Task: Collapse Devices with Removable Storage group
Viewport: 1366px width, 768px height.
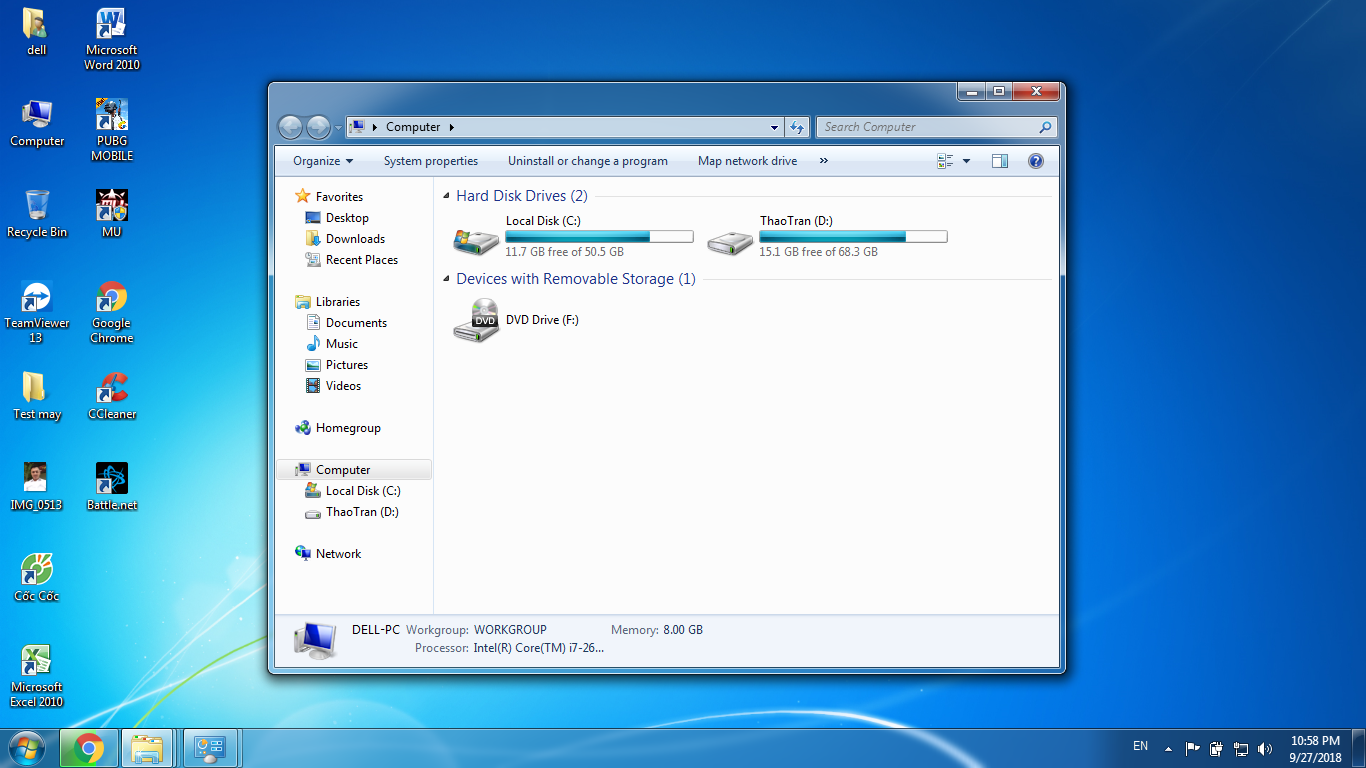Action: pyautogui.click(x=446, y=280)
